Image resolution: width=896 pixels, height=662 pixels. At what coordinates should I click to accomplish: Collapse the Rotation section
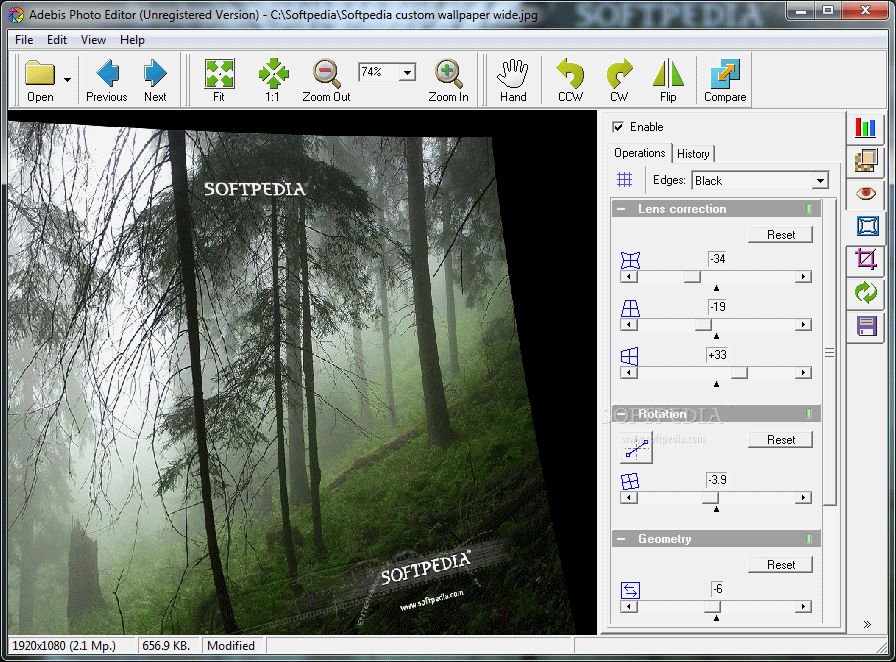[621, 413]
